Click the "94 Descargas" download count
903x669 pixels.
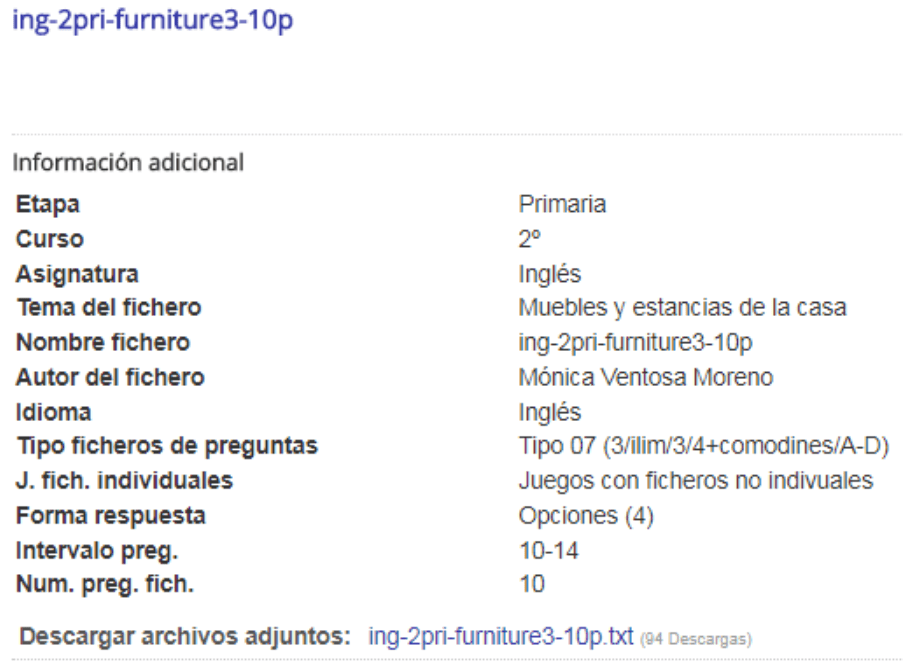click(696, 638)
